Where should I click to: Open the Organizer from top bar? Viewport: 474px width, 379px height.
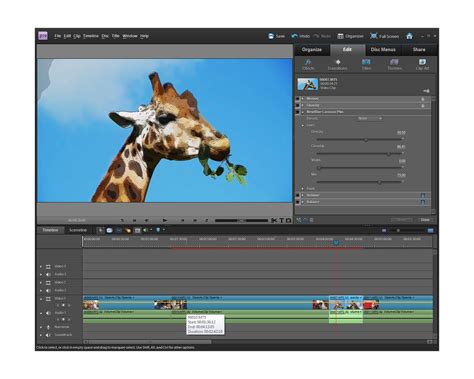350,36
